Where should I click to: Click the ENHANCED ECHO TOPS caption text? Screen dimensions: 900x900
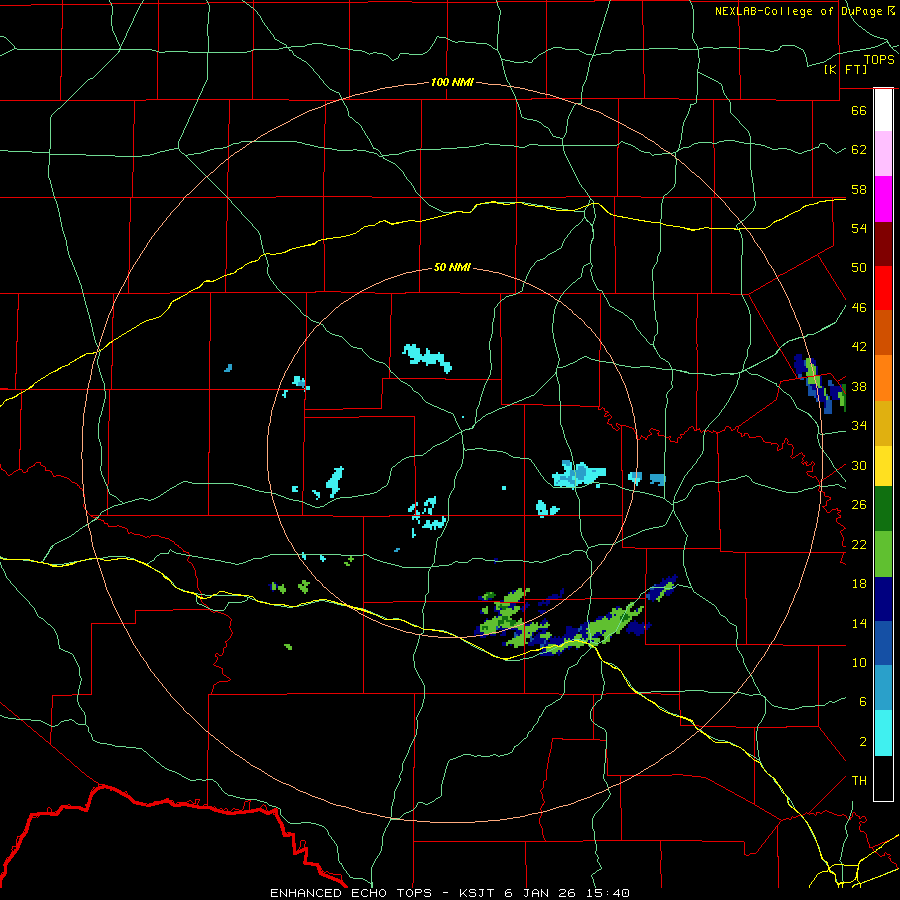[351, 893]
